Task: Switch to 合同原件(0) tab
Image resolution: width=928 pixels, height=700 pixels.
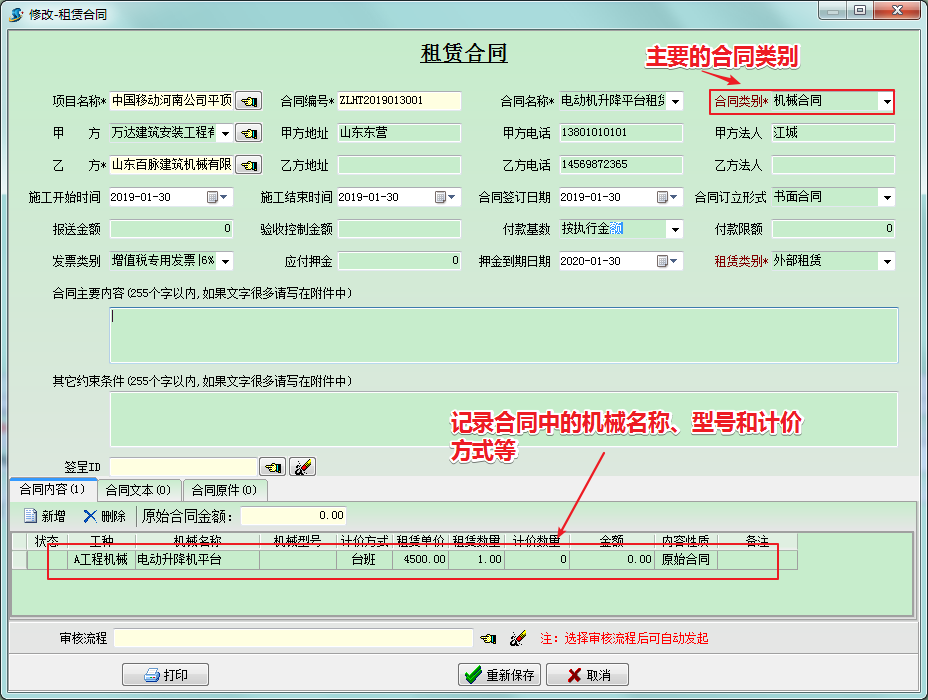Action: coord(224,490)
